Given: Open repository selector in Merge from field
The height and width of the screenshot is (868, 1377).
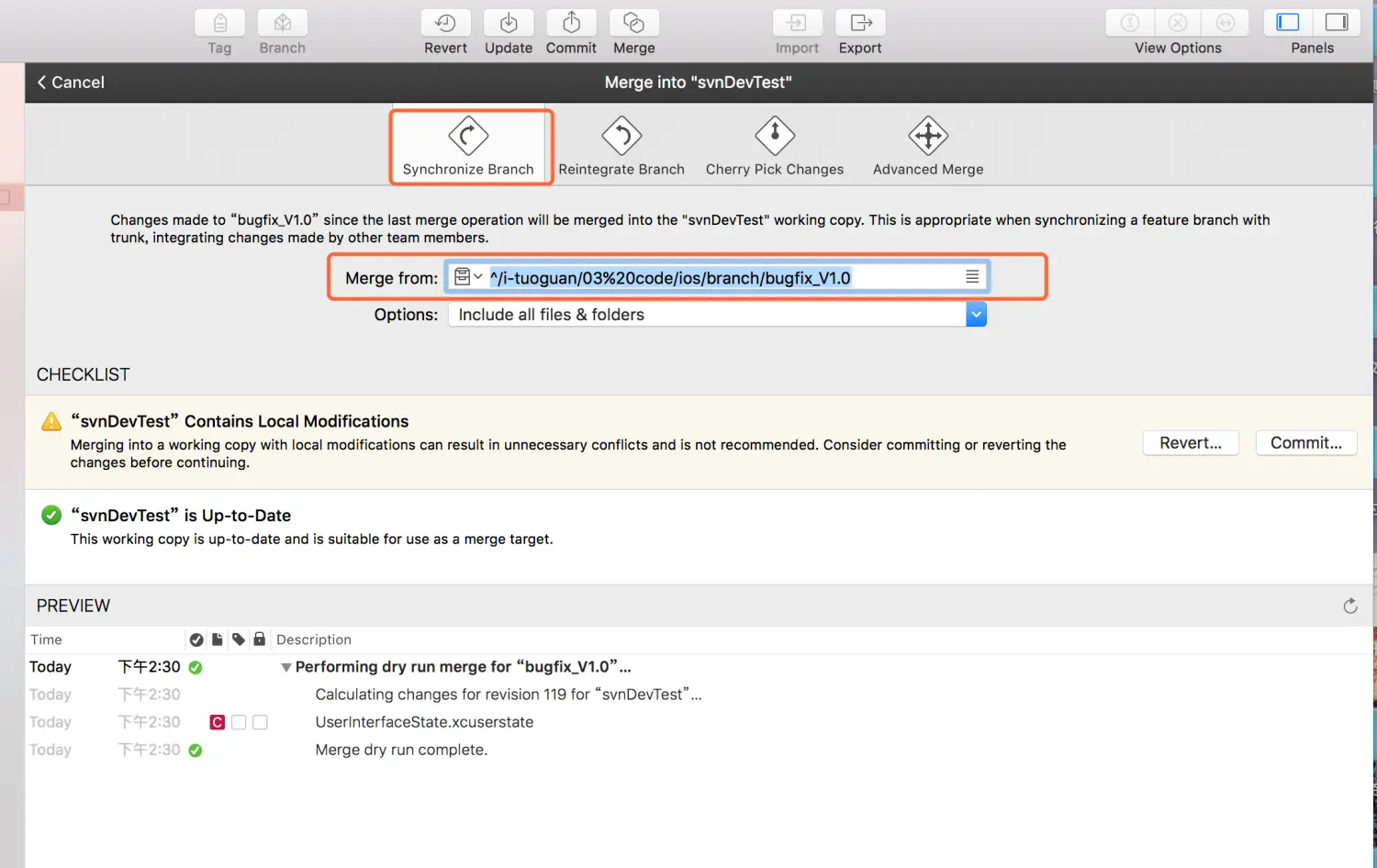Looking at the screenshot, I should coord(468,277).
